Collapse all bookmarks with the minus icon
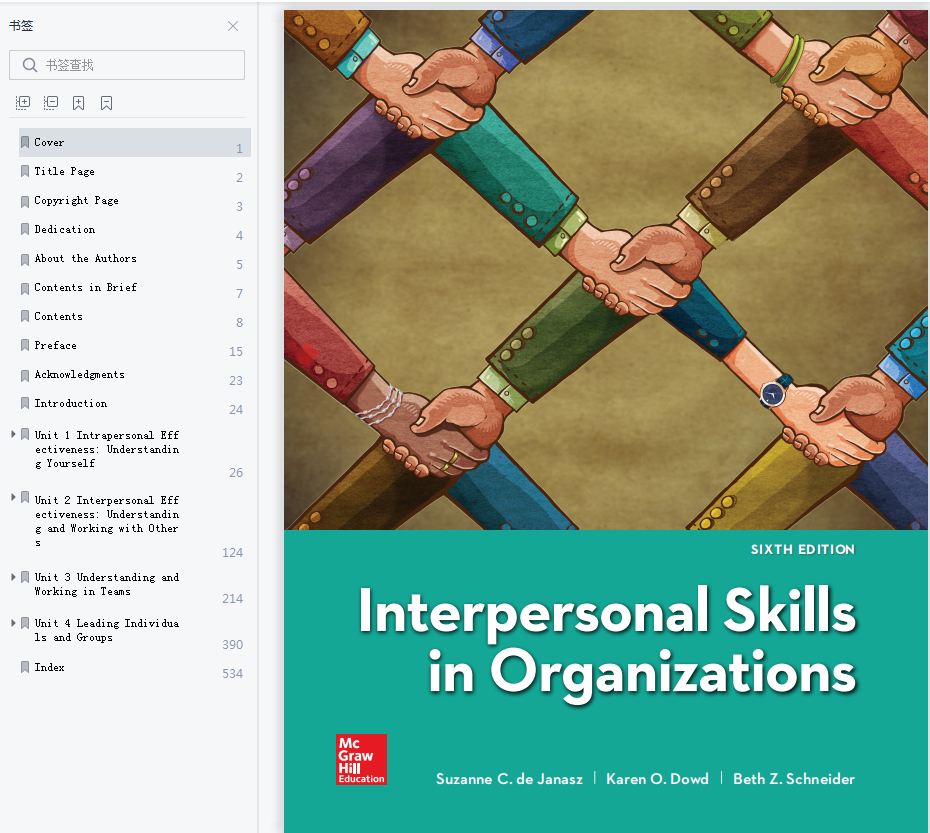 coord(51,103)
